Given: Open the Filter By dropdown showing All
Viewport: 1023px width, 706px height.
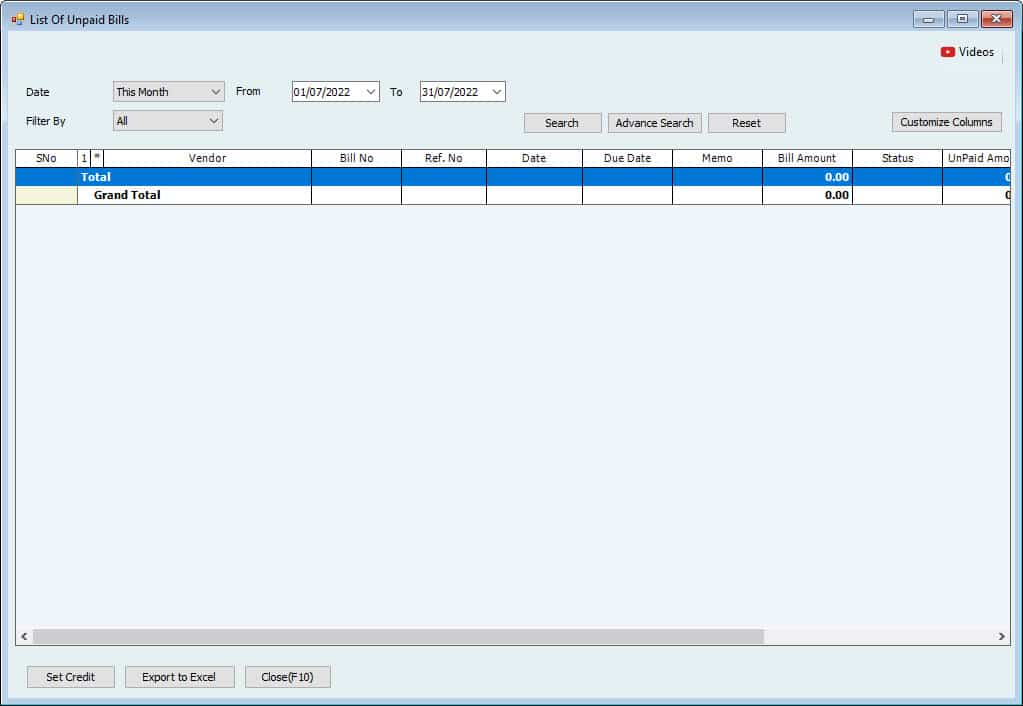Looking at the screenshot, I should click(x=168, y=121).
